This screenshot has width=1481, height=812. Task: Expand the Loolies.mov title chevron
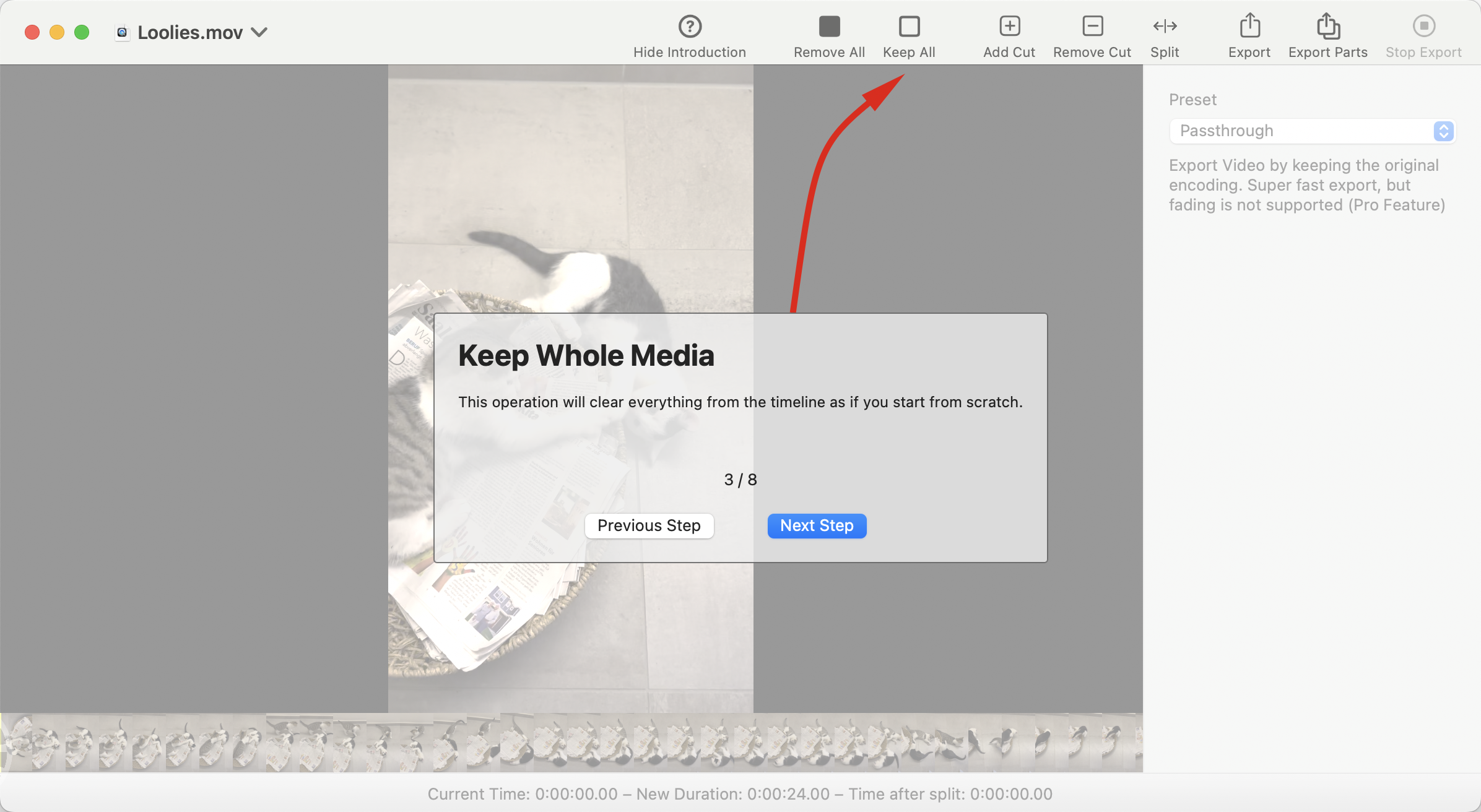pos(259,32)
